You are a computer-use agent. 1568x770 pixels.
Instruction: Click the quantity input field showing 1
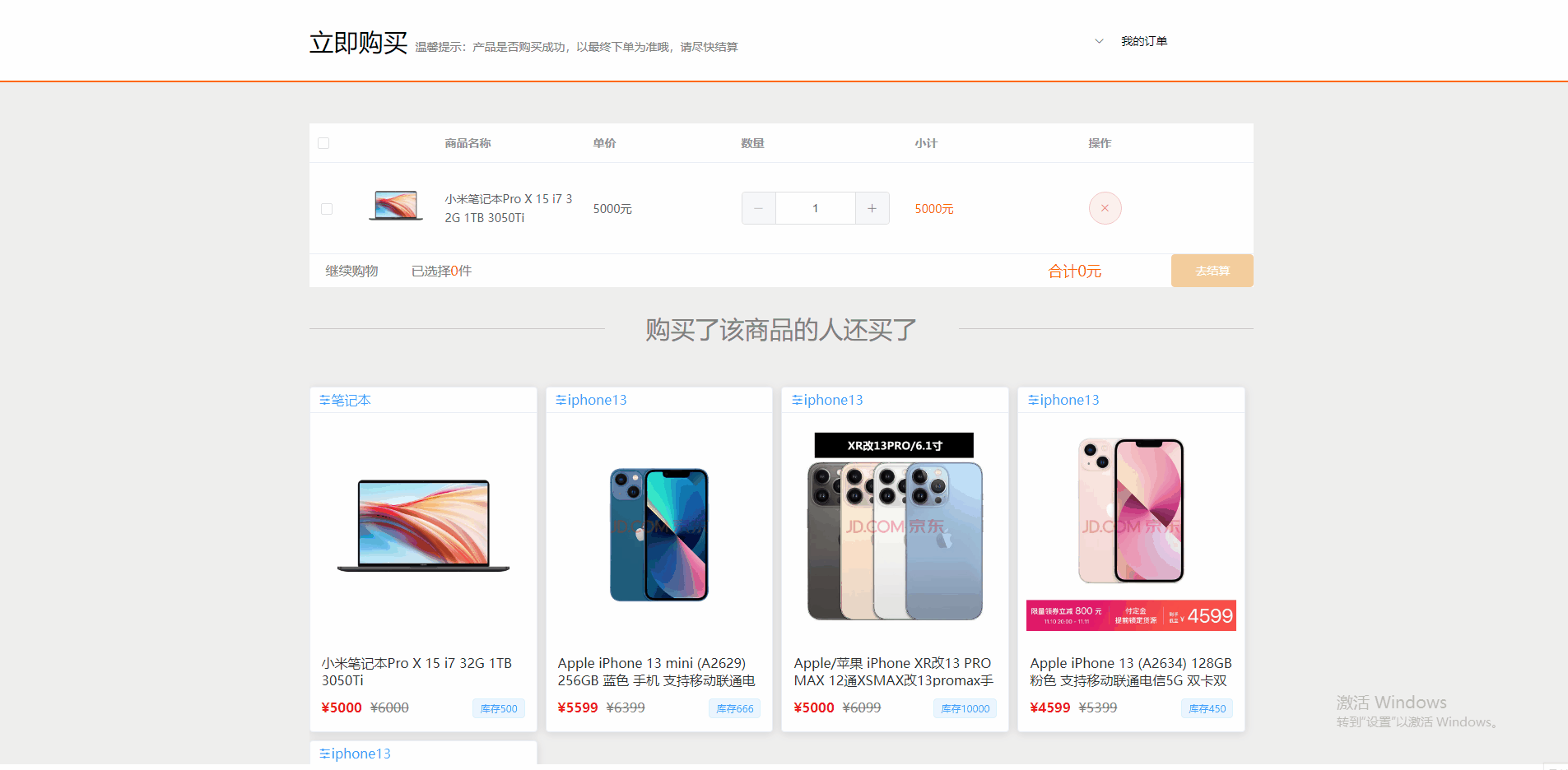[816, 208]
